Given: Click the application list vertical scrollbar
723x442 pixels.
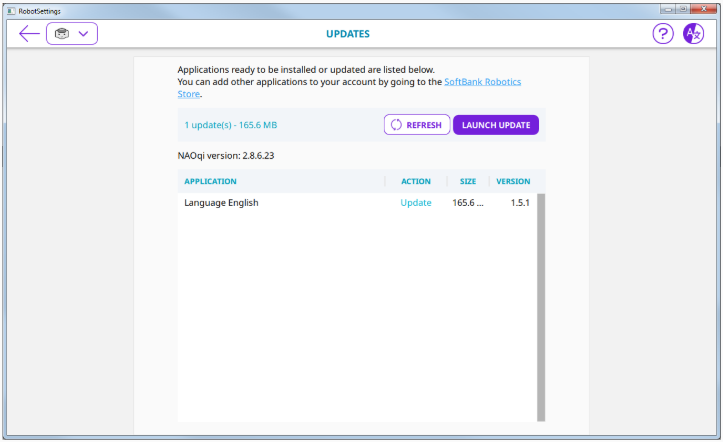Looking at the screenshot, I should coord(541,307).
